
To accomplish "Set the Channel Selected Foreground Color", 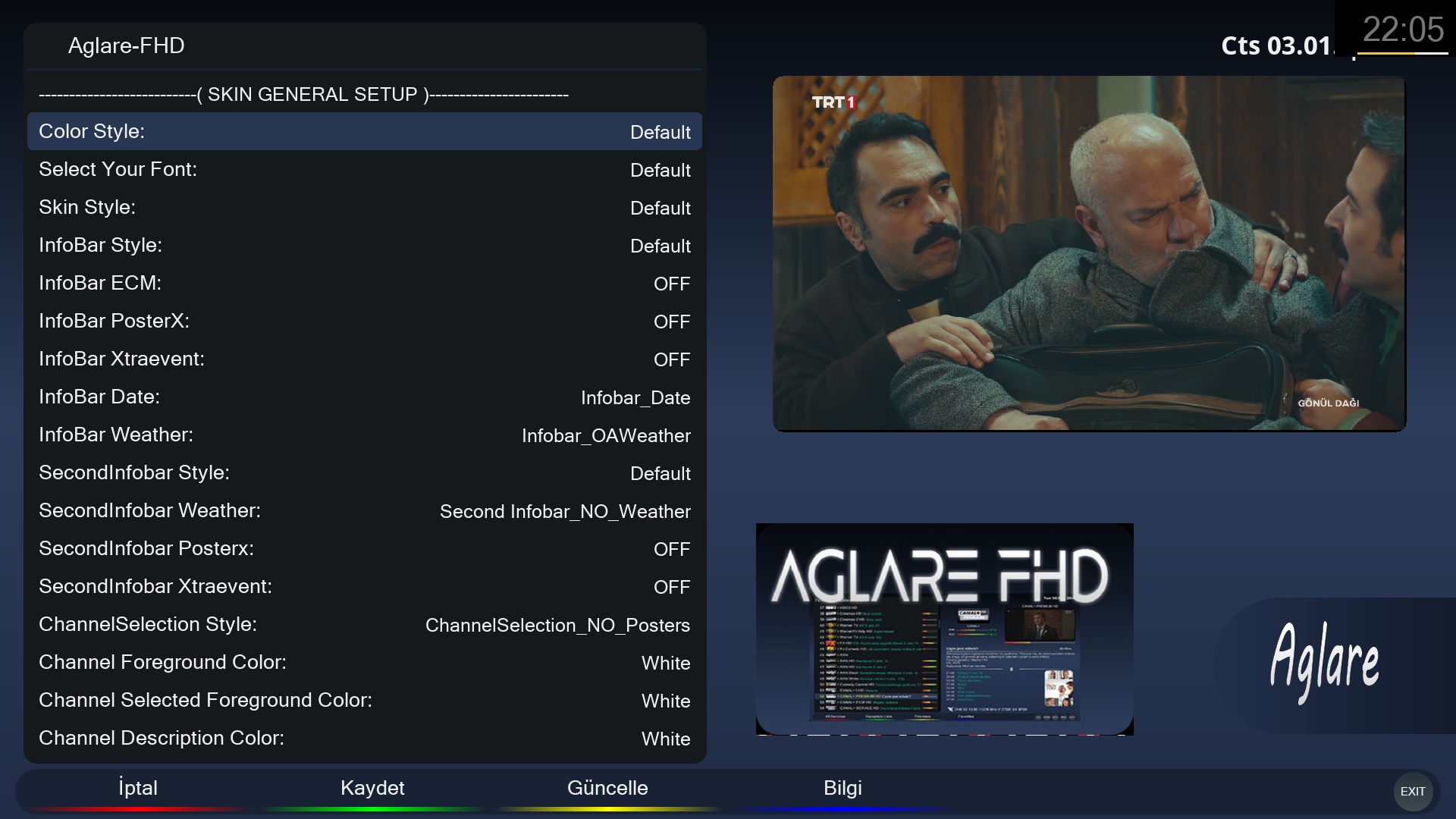I will (x=365, y=700).
